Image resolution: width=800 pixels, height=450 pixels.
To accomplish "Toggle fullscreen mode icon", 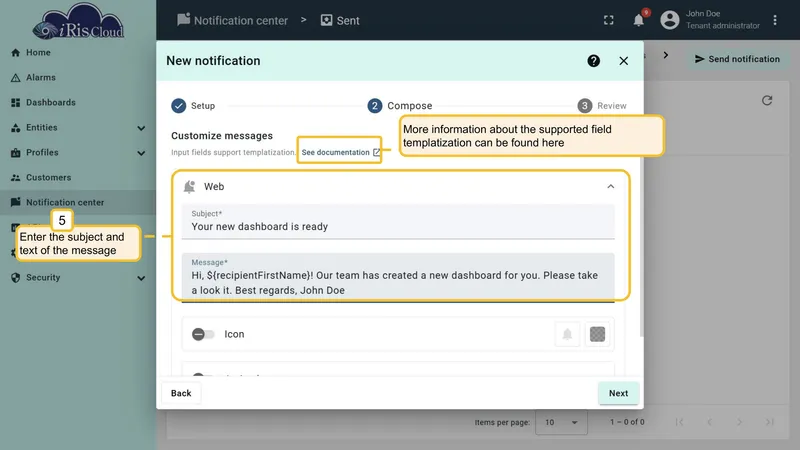I will (x=609, y=20).
